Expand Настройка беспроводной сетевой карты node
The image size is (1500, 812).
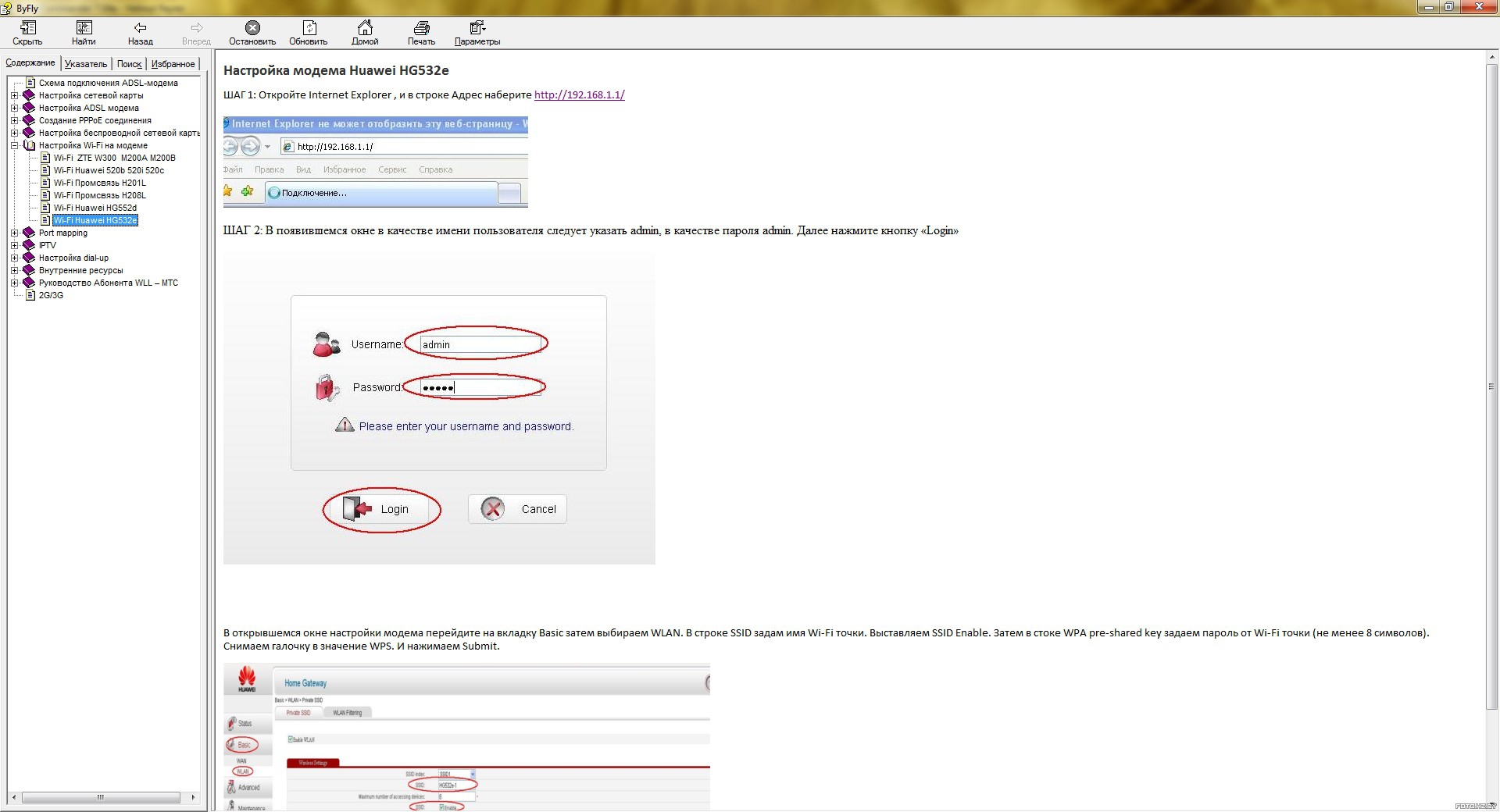(x=14, y=133)
